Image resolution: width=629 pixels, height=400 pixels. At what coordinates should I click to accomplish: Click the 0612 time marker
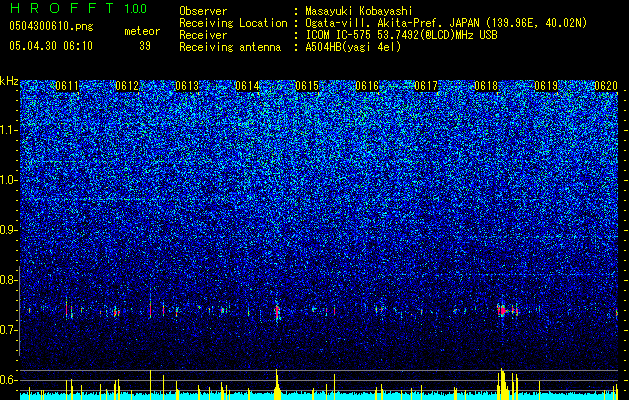[x=127, y=86]
